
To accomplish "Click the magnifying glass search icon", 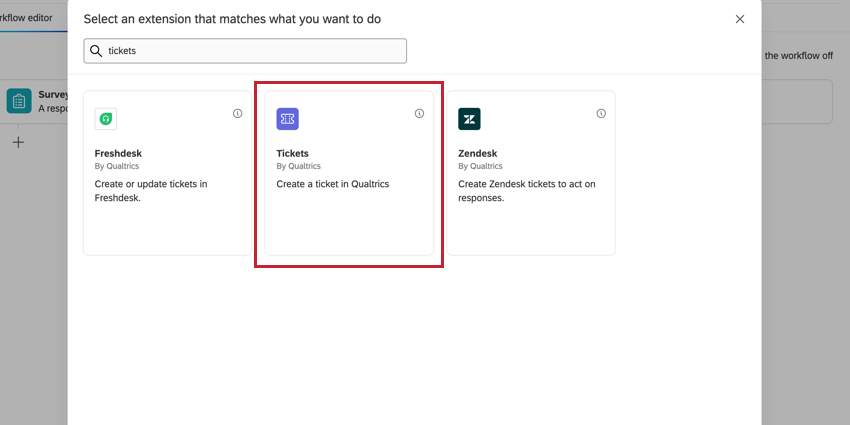I will pos(96,51).
